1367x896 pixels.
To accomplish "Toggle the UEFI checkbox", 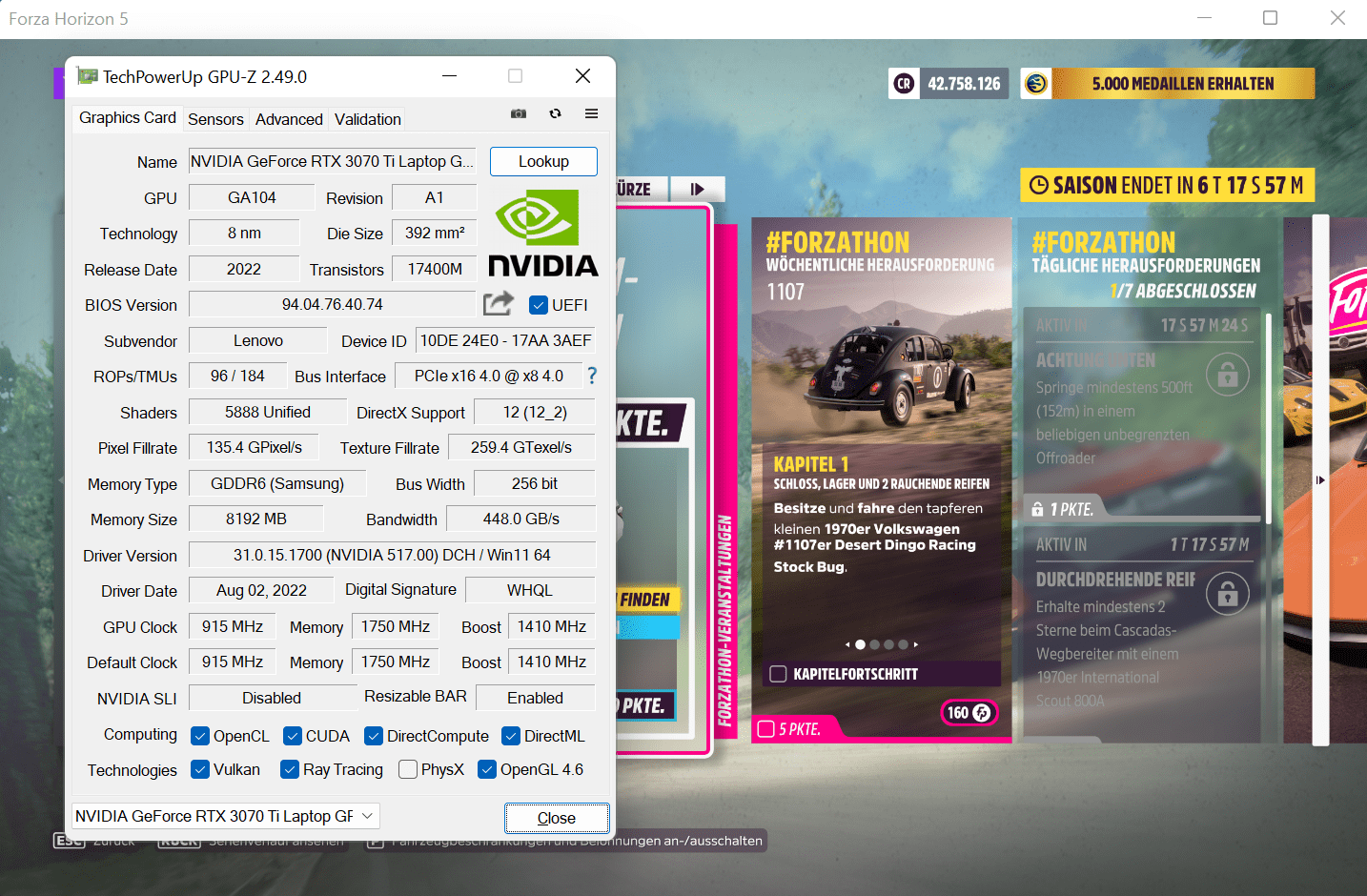I will pyautogui.click(x=538, y=305).
